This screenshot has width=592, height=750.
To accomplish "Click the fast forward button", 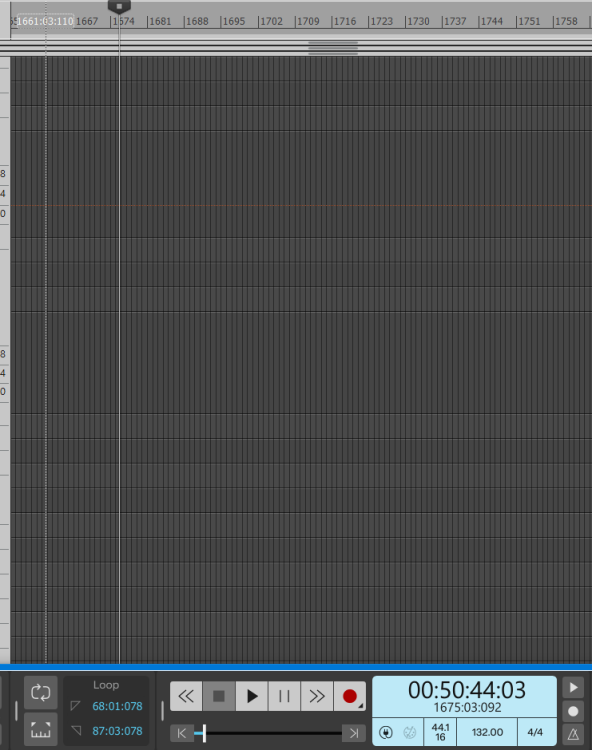I will point(317,696).
